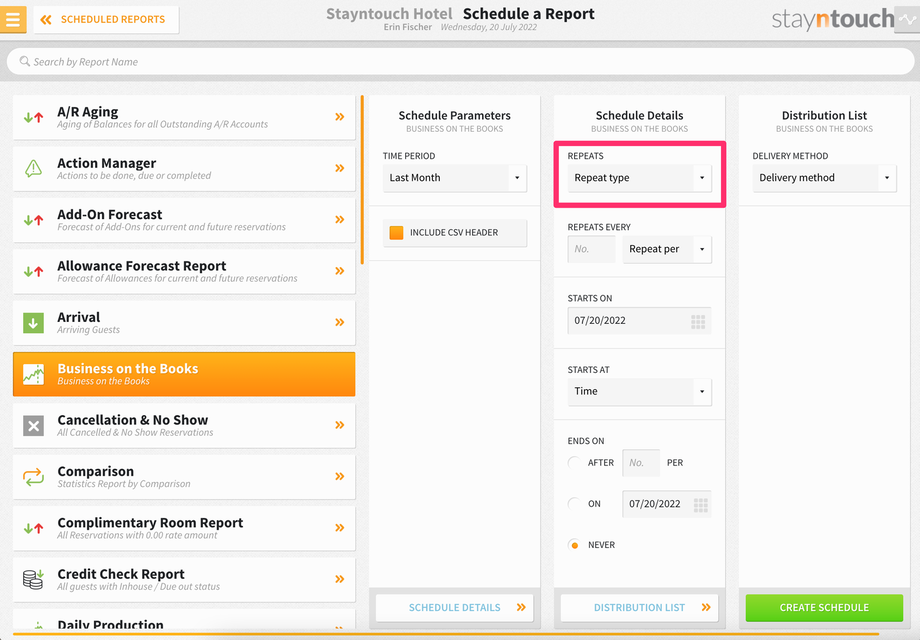Click the Action Manager warning triangle icon
920x640 pixels.
[33, 168]
